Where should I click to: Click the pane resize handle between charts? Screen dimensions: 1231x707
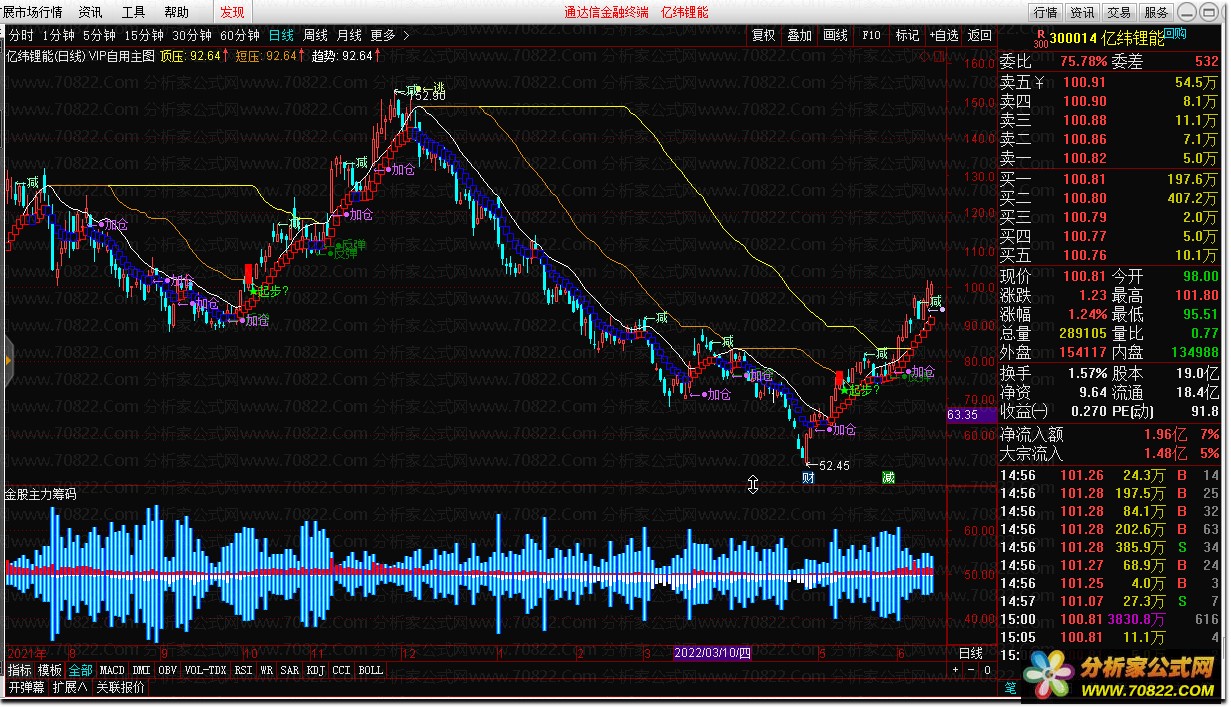753,484
